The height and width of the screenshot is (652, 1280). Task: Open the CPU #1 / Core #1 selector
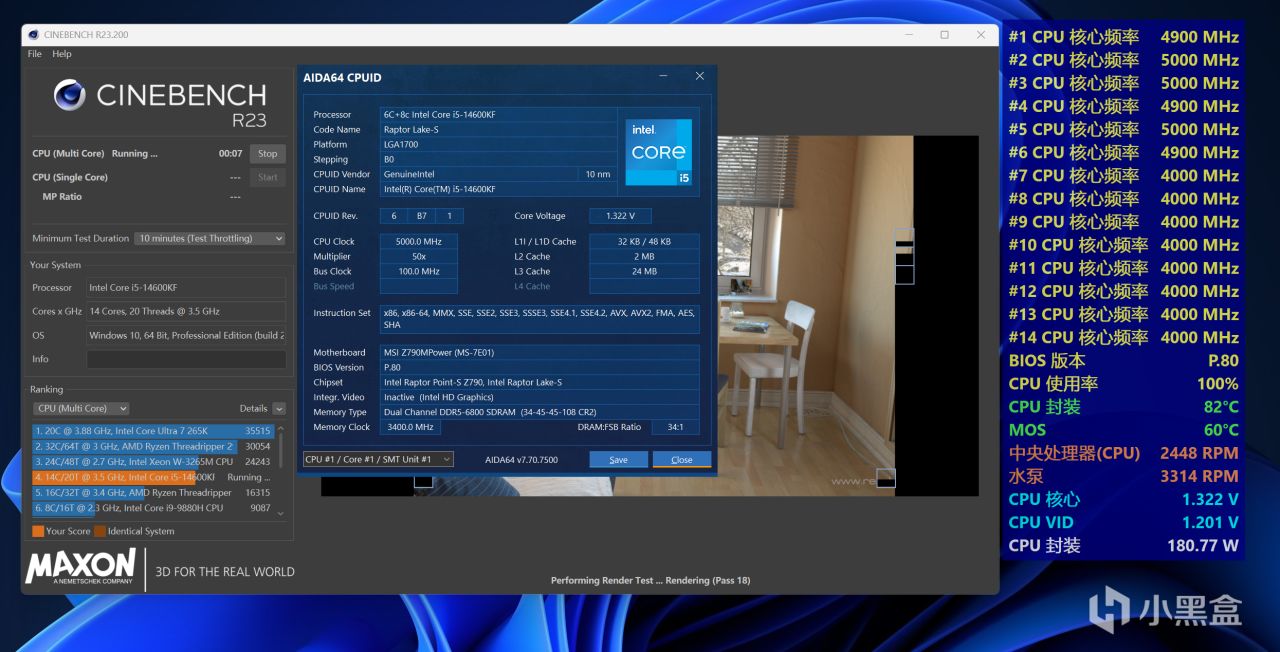[x=378, y=459]
